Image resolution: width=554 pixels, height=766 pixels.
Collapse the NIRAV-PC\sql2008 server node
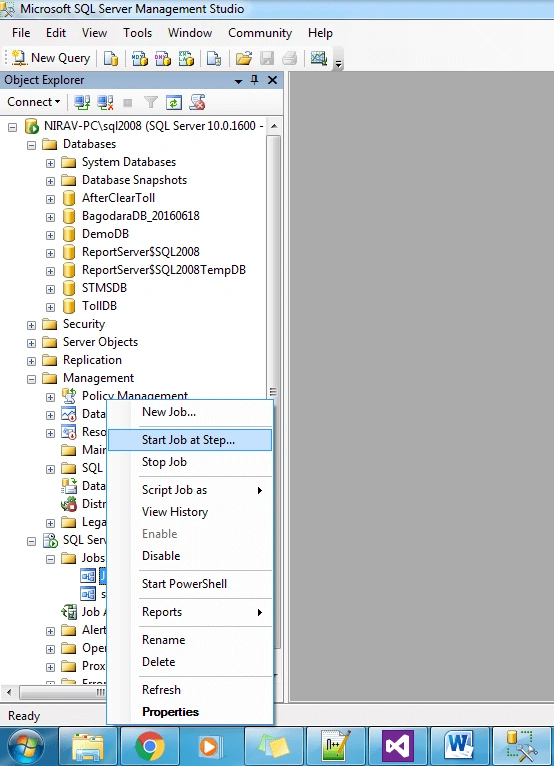click(13, 127)
